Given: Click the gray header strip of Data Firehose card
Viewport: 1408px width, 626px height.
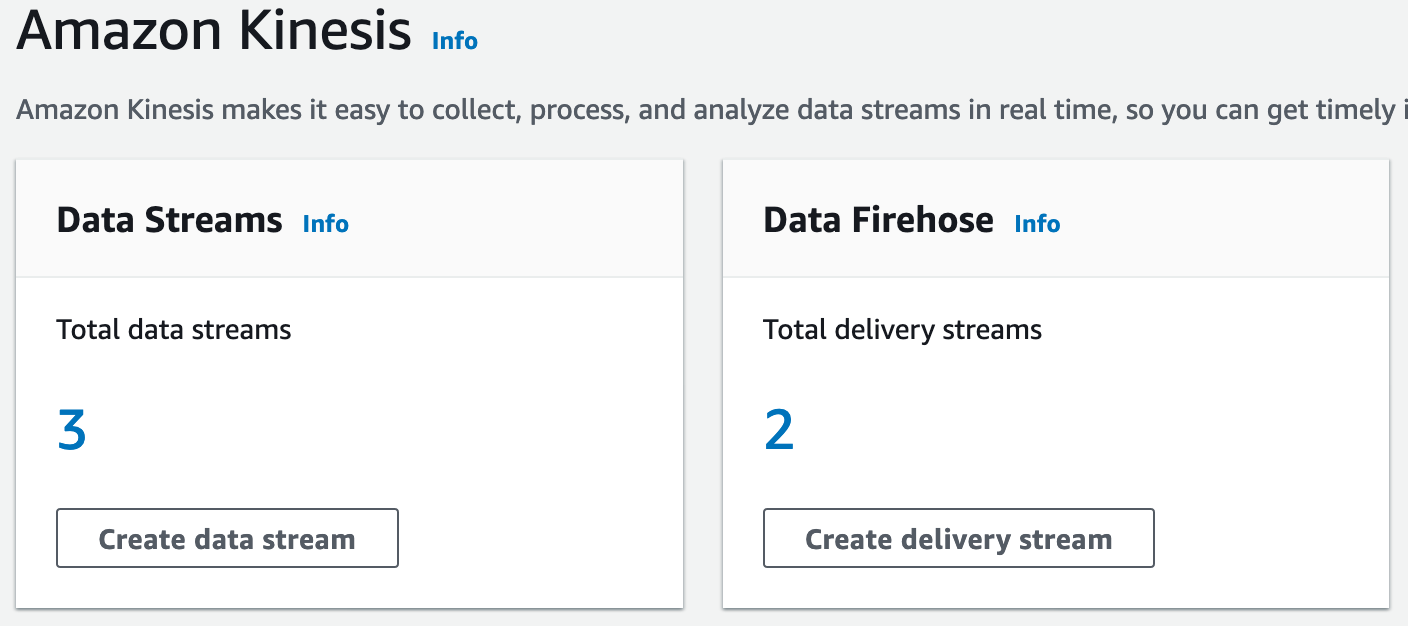Looking at the screenshot, I should (x=1230, y=220).
